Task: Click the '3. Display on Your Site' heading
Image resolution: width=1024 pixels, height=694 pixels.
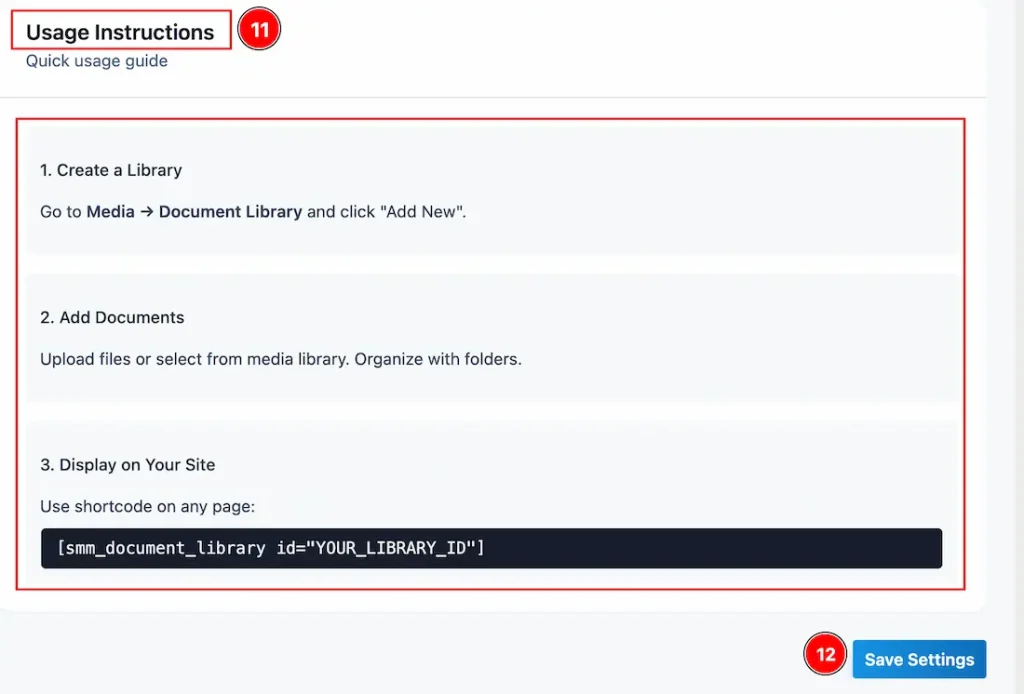Action: click(127, 465)
